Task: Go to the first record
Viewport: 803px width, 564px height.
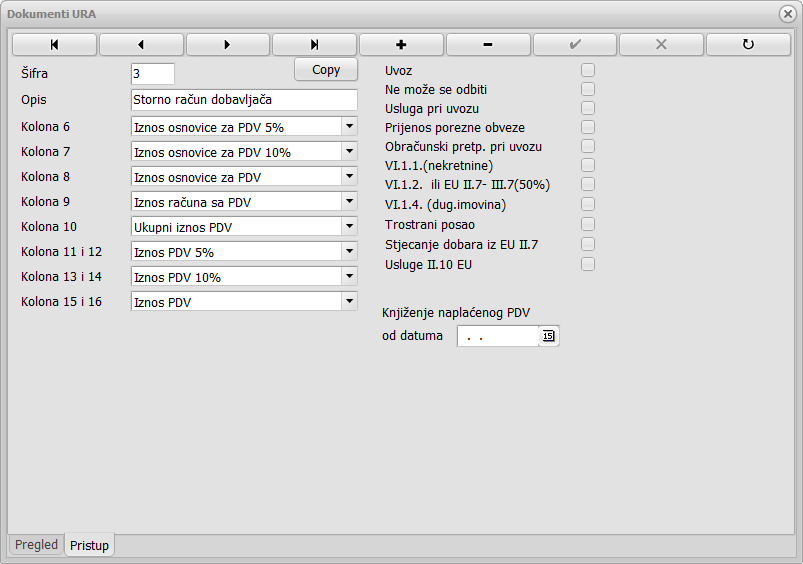Action: coord(54,45)
